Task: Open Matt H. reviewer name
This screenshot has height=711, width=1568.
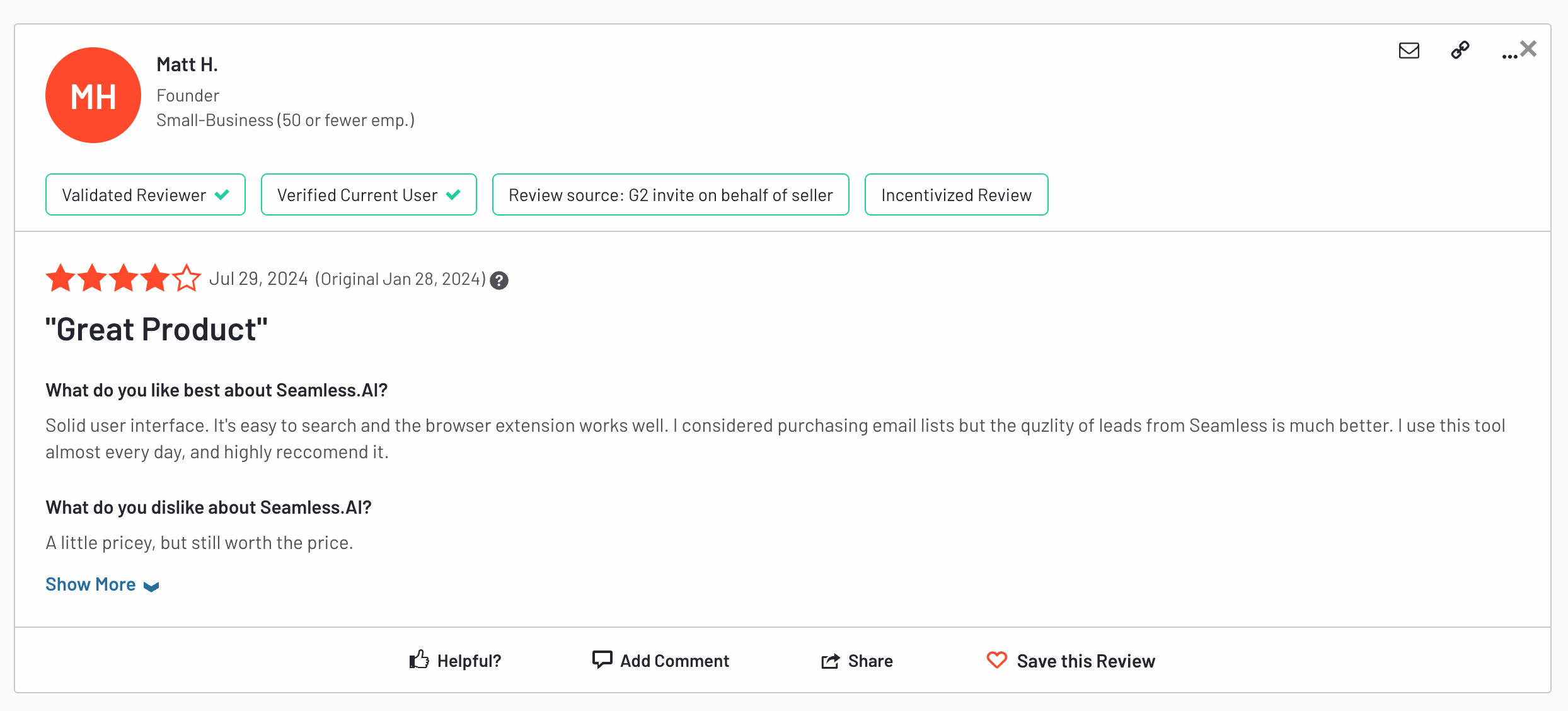Action: coord(187,64)
